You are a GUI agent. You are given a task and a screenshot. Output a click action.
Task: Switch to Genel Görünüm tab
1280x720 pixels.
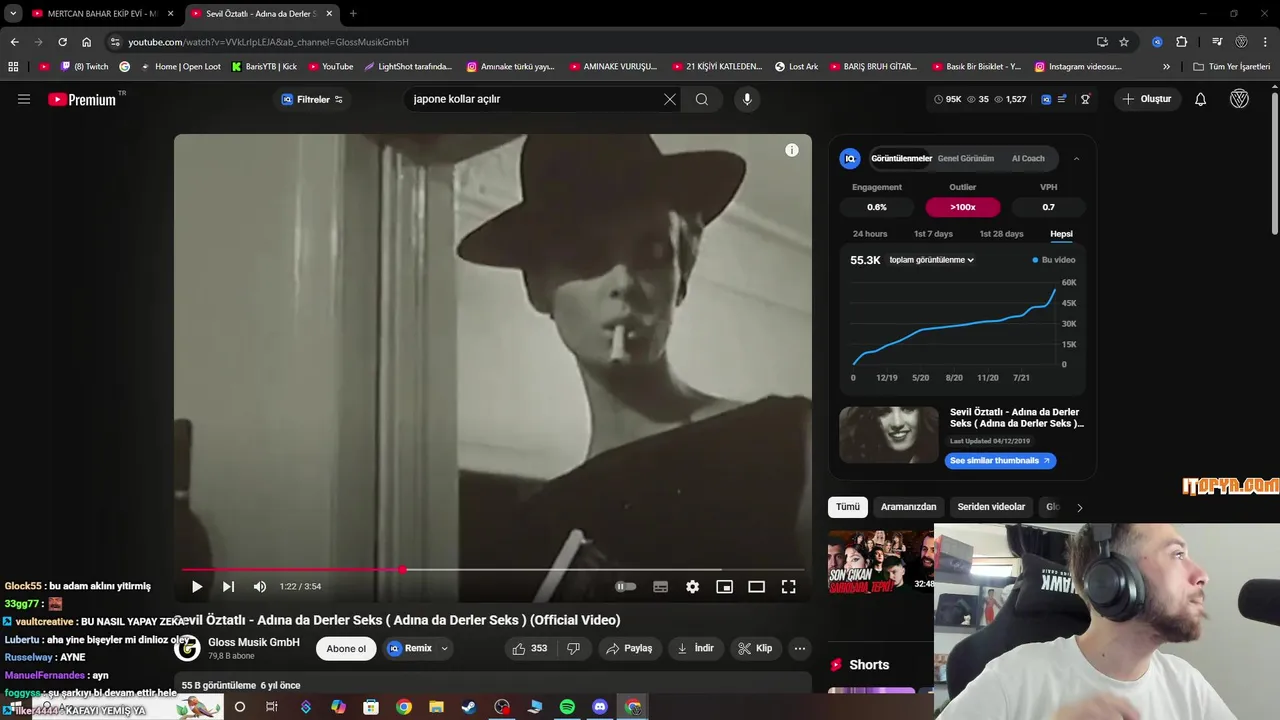point(966,158)
